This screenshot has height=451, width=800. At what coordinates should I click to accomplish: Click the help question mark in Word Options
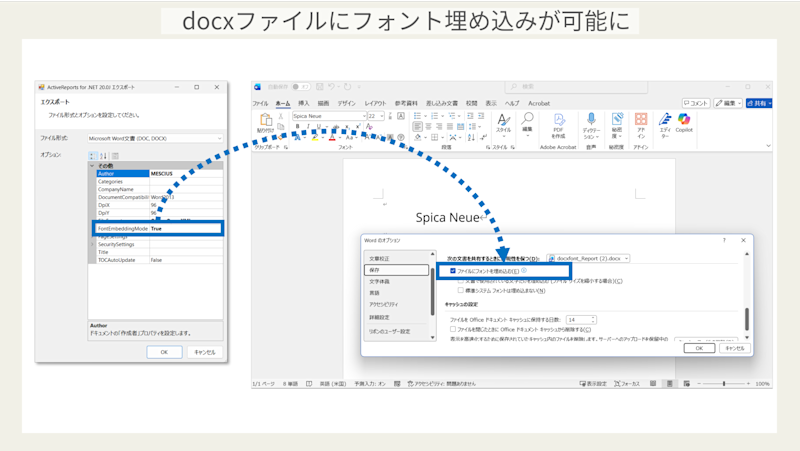tap(724, 240)
